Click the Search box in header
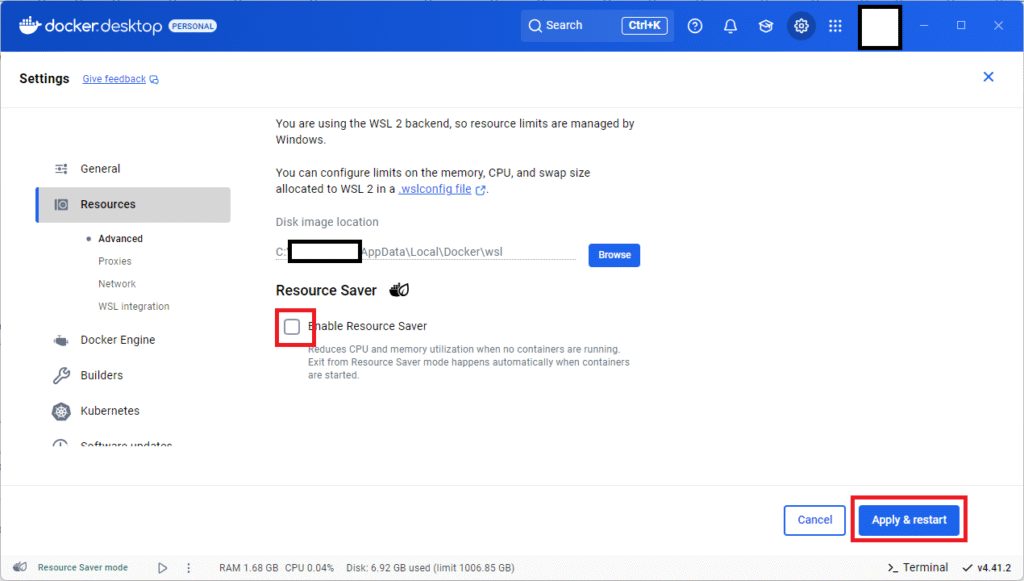 tap(597, 26)
